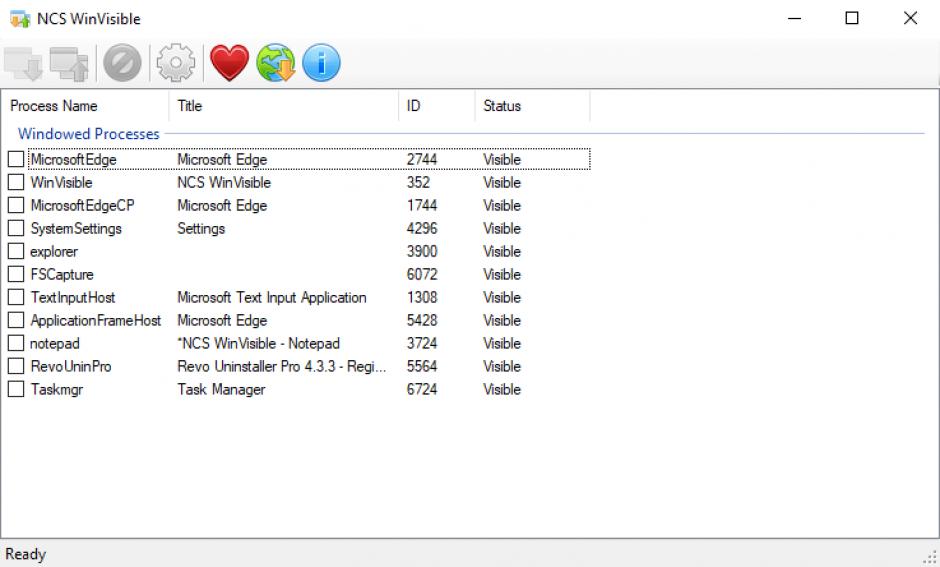Click Visible status in Taskmgr row

tap(502, 389)
